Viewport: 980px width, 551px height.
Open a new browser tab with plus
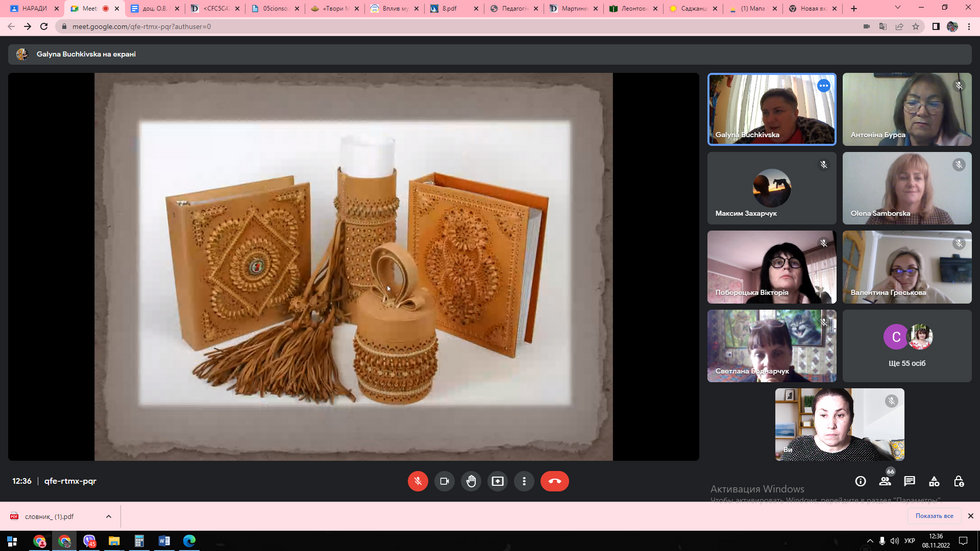click(854, 9)
